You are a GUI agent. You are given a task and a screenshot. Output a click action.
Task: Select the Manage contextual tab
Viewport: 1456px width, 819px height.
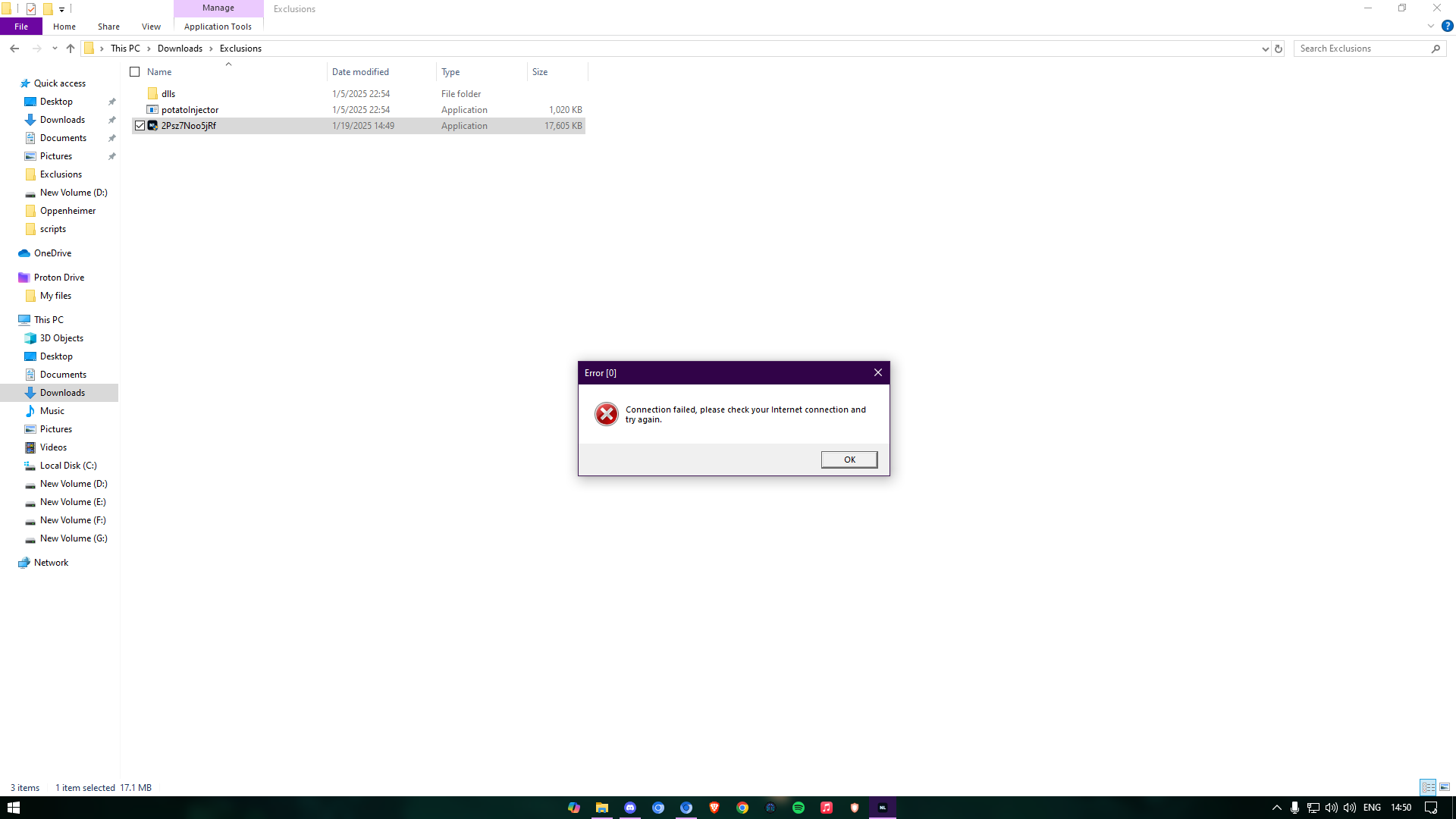click(x=218, y=8)
